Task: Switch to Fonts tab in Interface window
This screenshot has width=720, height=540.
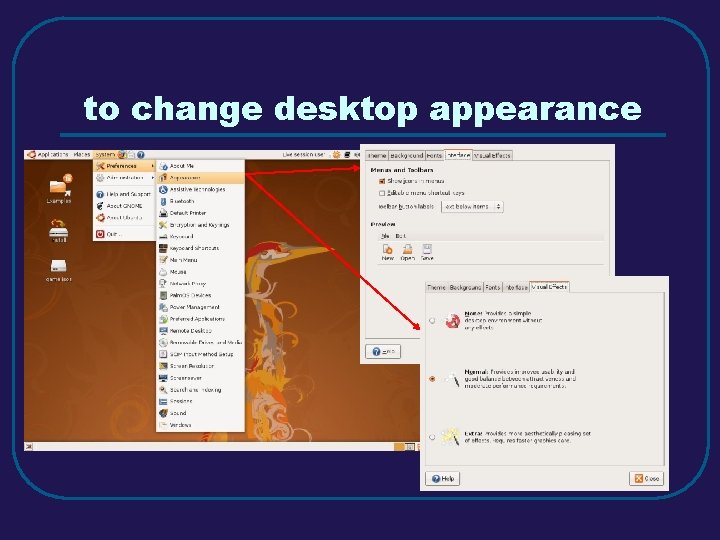Action: [434, 156]
